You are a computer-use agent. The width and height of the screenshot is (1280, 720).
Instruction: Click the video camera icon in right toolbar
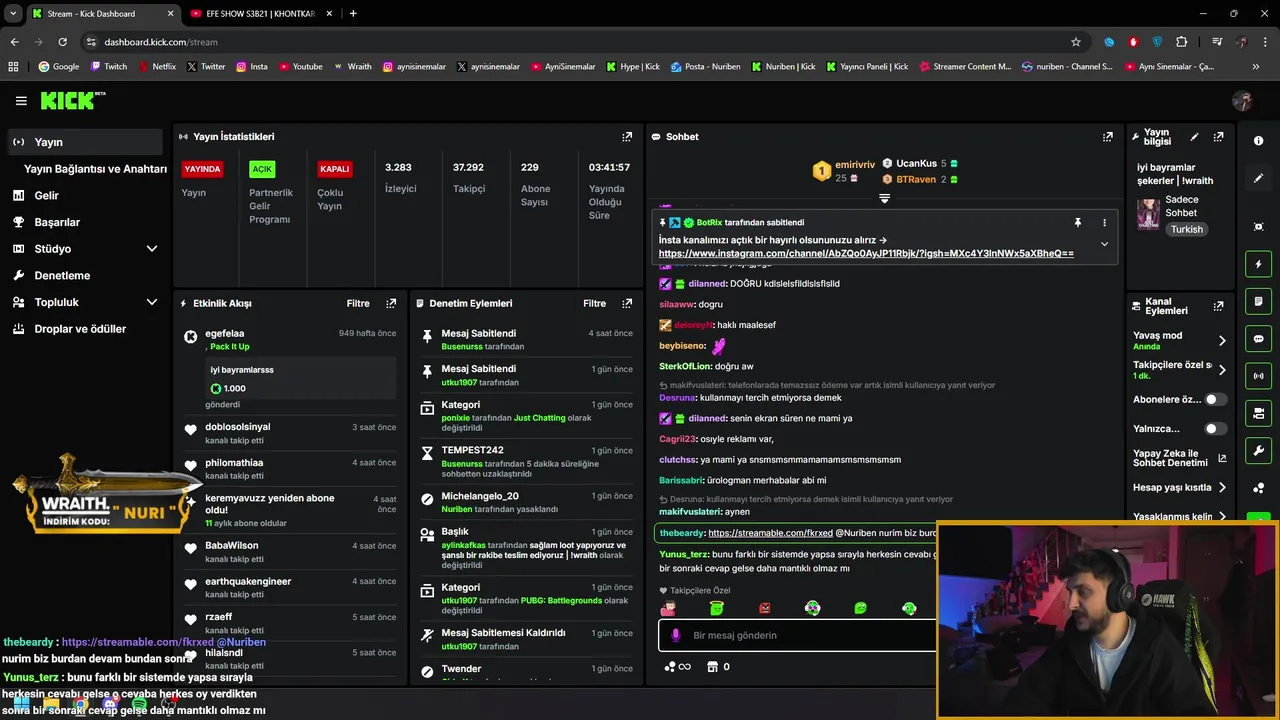click(1258, 413)
